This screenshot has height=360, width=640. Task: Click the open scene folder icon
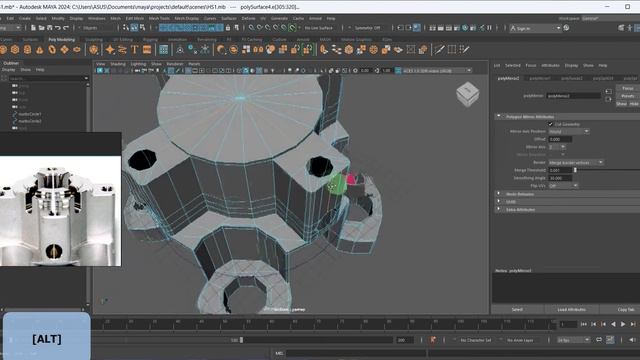pyautogui.click(x=41, y=28)
